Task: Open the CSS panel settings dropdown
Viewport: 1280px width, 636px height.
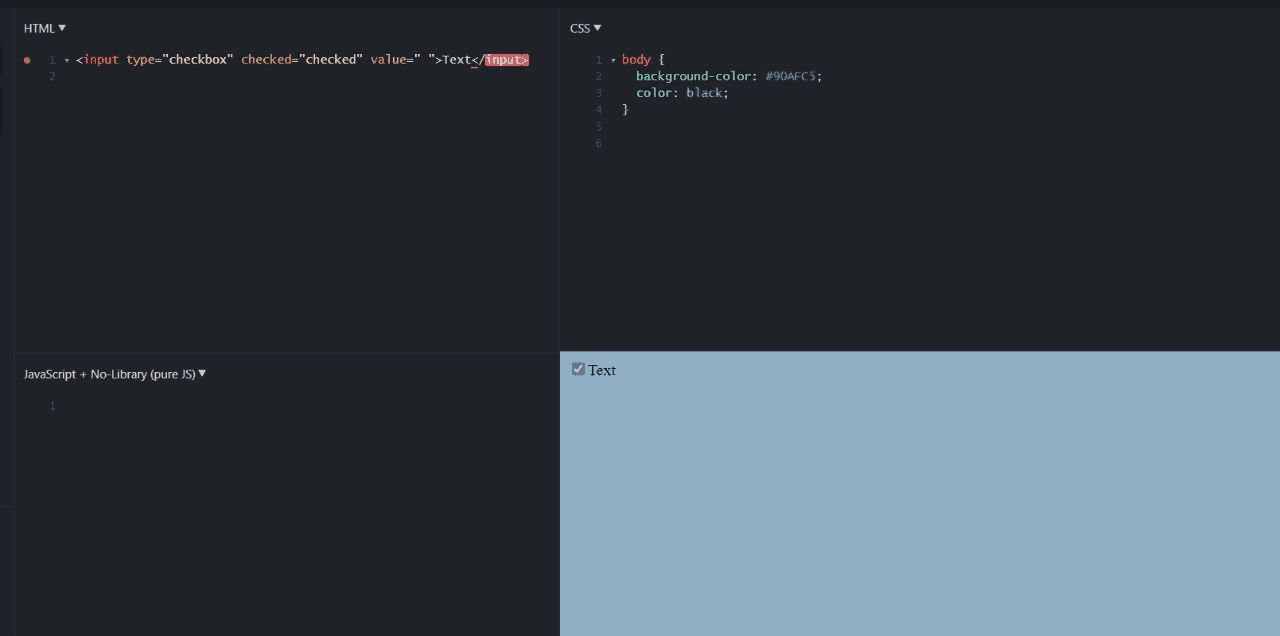Action: (586, 28)
